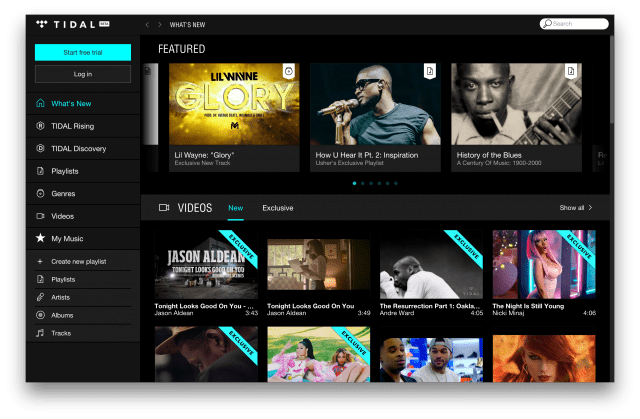
Task: Open Lil Wayne Glory cover image
Action: (234, 104)
